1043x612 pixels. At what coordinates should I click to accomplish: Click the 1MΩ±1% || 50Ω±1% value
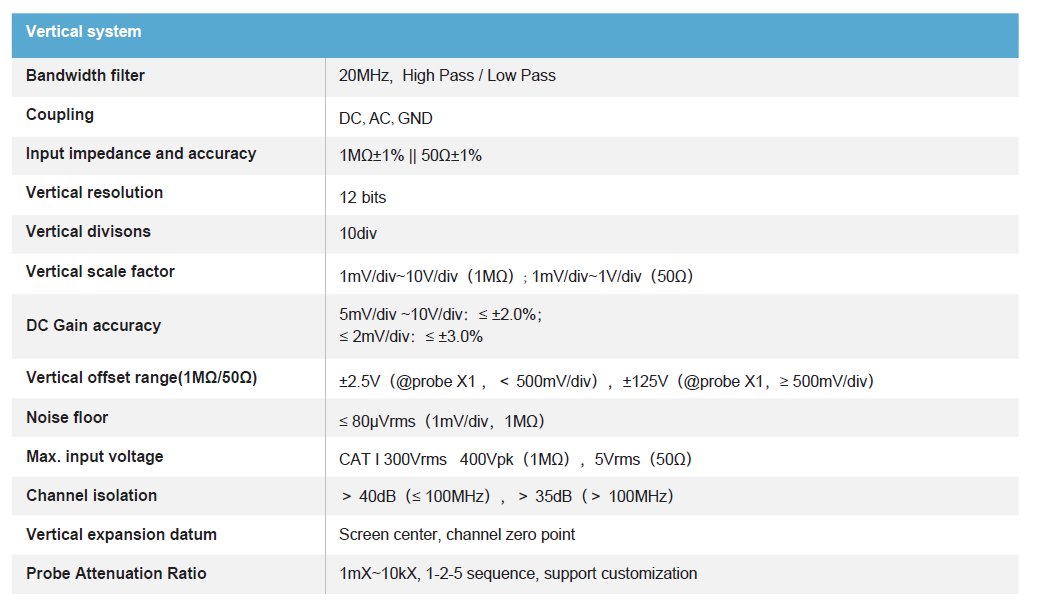[410, 156]
